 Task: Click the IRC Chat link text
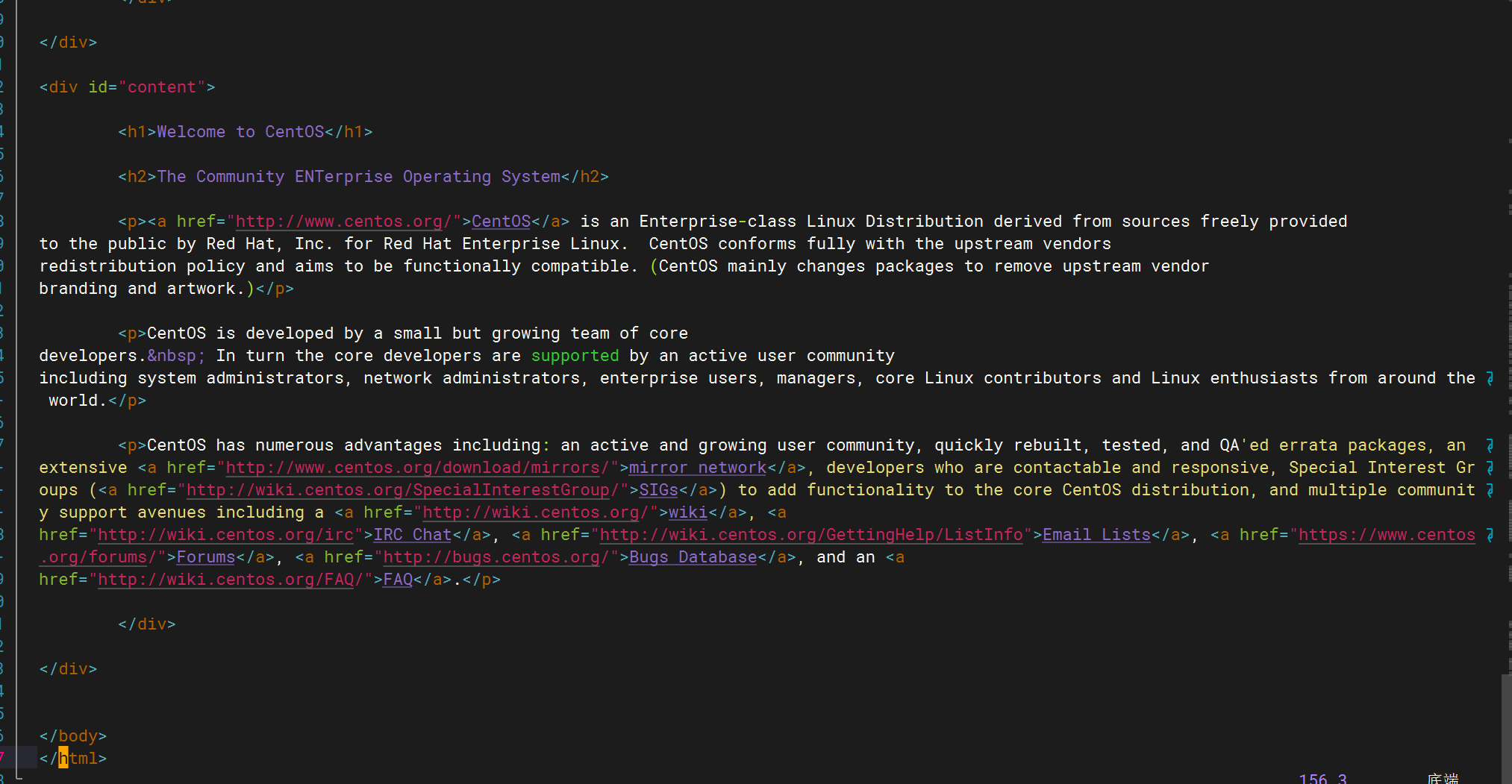[413, 535]
